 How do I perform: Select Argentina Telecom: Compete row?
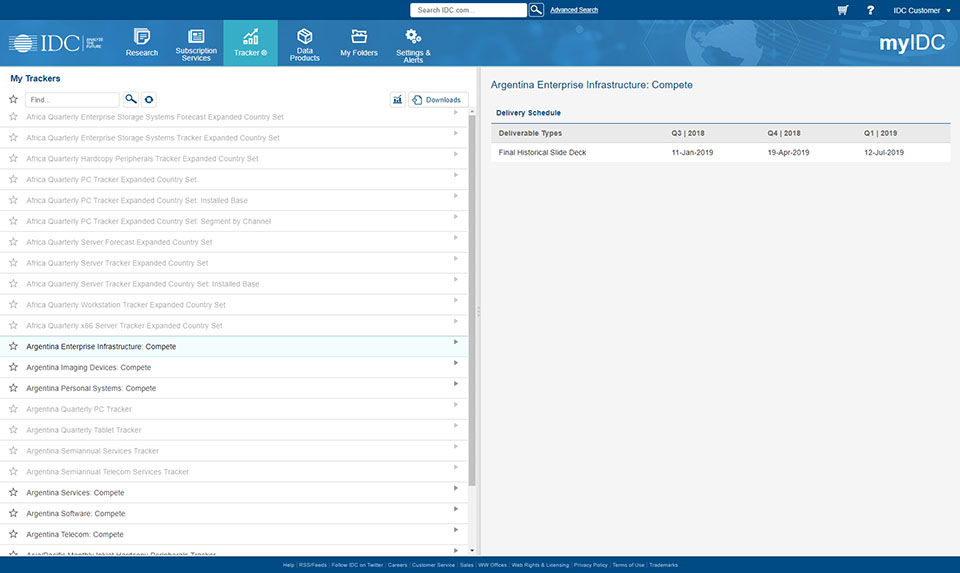point(234,534)
